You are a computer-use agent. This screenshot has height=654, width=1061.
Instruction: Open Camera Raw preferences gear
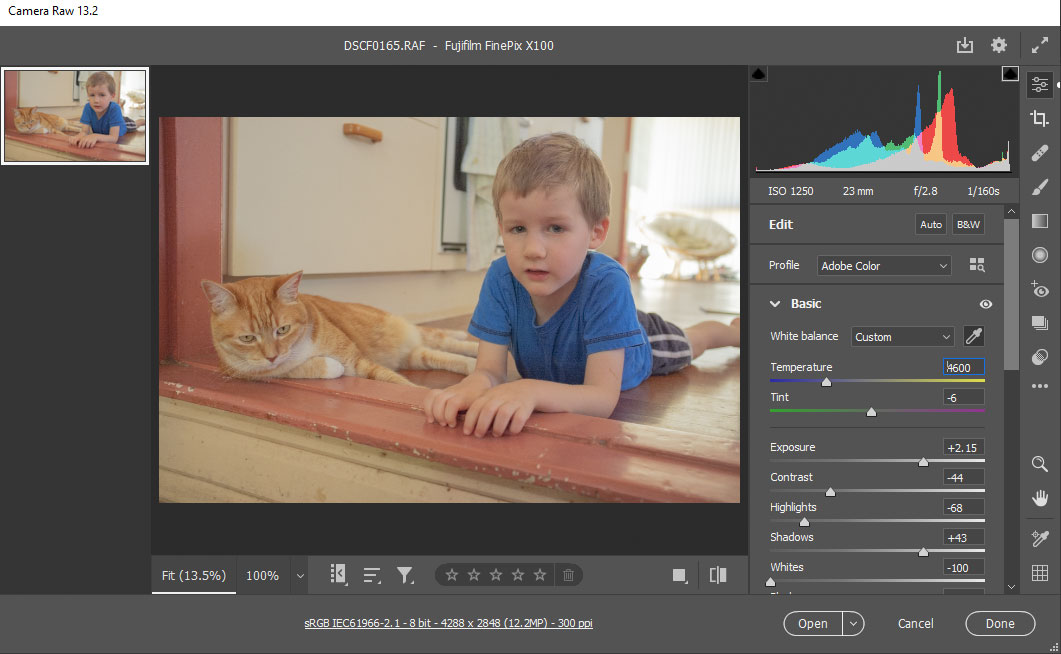pyautogui.click(x=998, y=45)
